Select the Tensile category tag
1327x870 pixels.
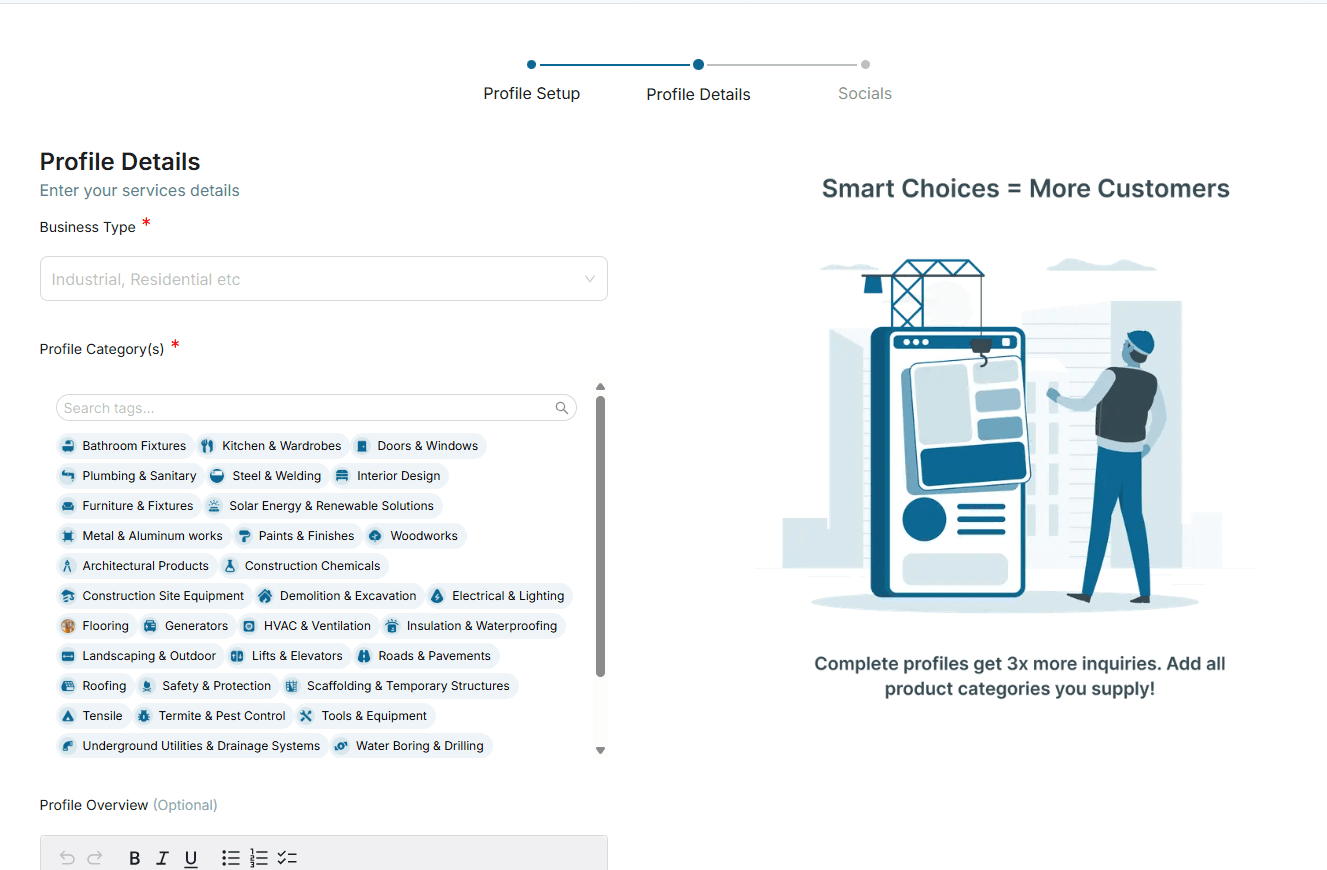pos(92,716)
